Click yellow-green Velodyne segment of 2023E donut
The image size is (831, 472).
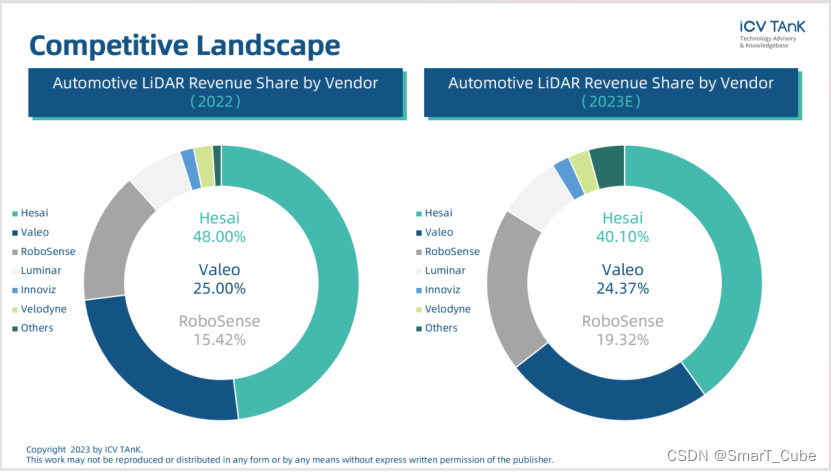584,172
